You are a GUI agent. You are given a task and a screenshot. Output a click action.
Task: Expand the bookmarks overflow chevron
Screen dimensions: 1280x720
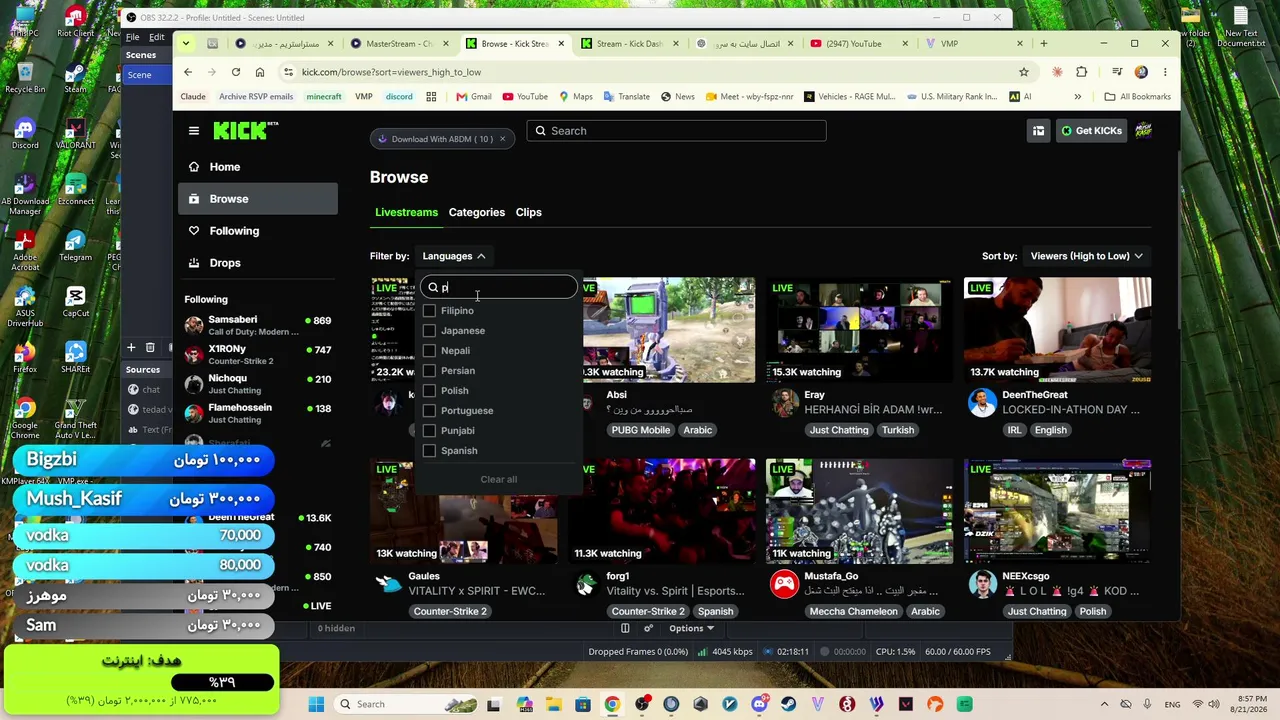1077,97
